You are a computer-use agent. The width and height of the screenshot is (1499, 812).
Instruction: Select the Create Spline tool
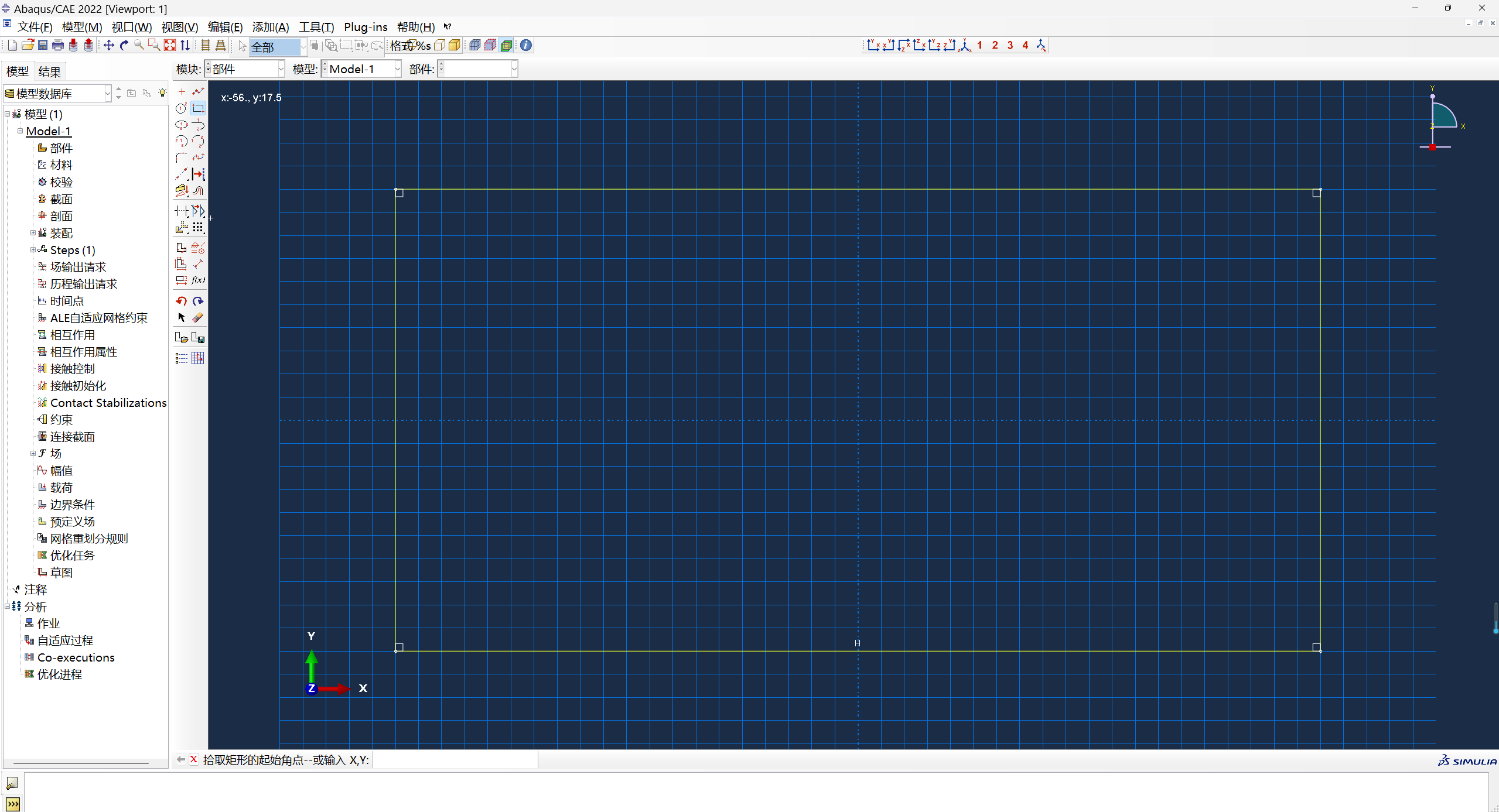[199, 157]
